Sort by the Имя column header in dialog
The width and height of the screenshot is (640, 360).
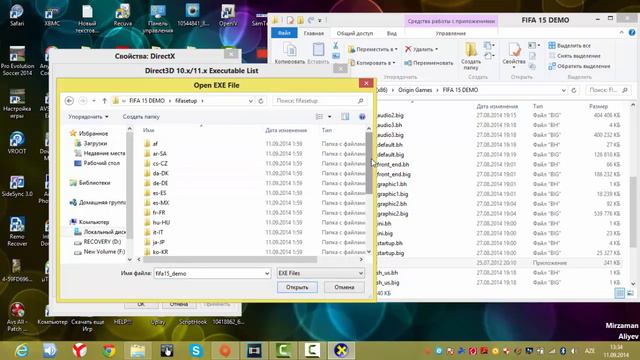pos(149,130)
